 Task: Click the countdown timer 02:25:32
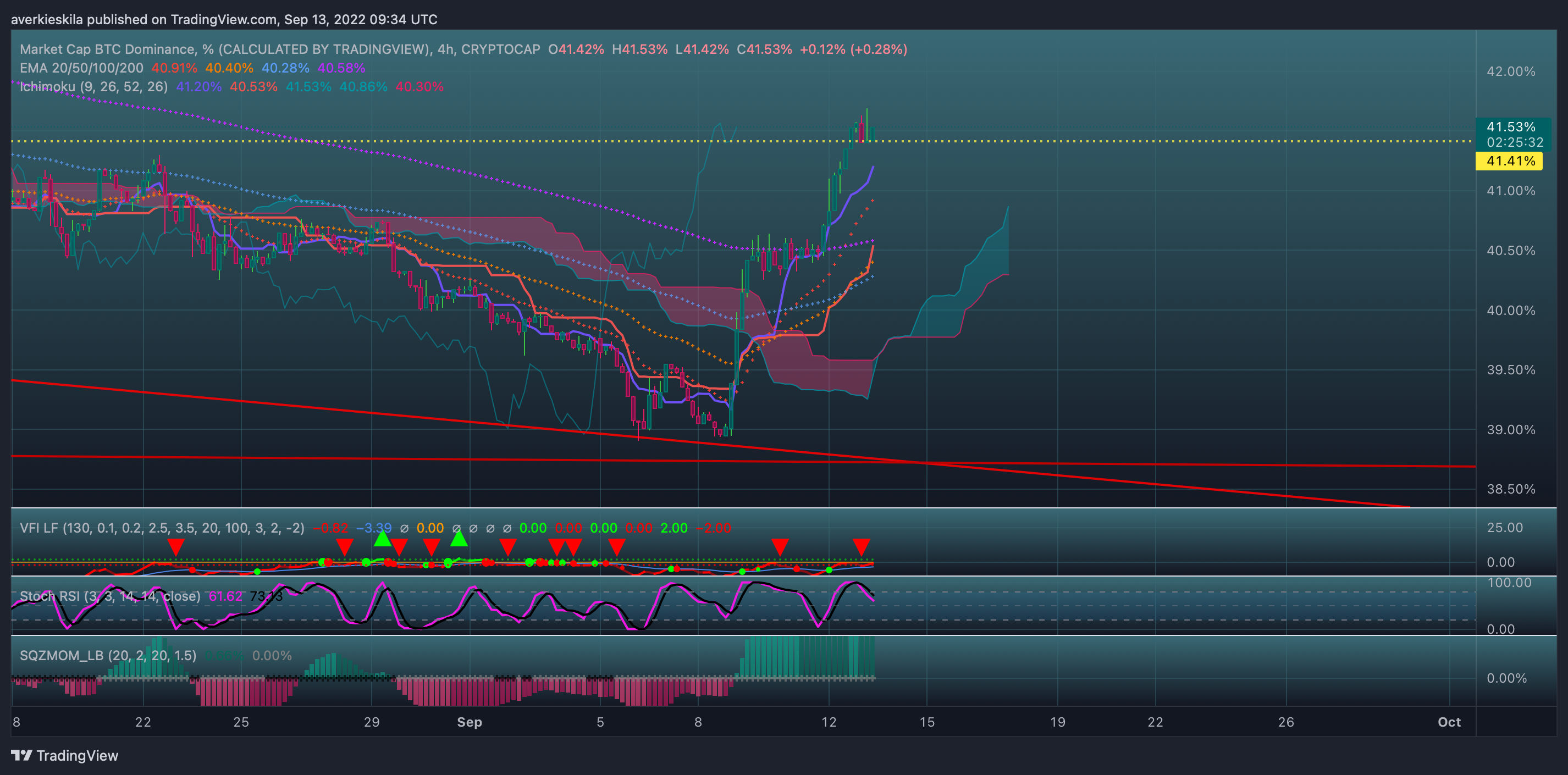1515,142
